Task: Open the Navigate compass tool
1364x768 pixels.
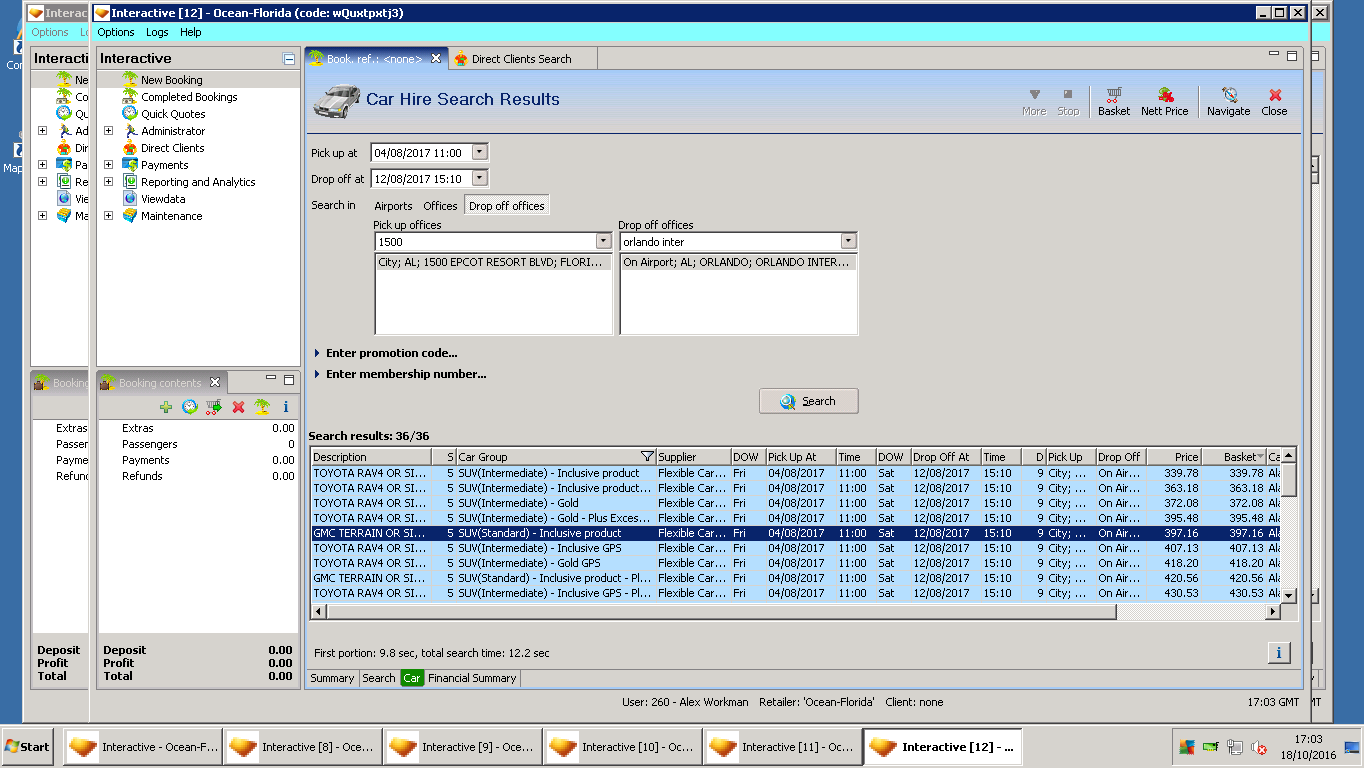Action: click(1228, 102)
